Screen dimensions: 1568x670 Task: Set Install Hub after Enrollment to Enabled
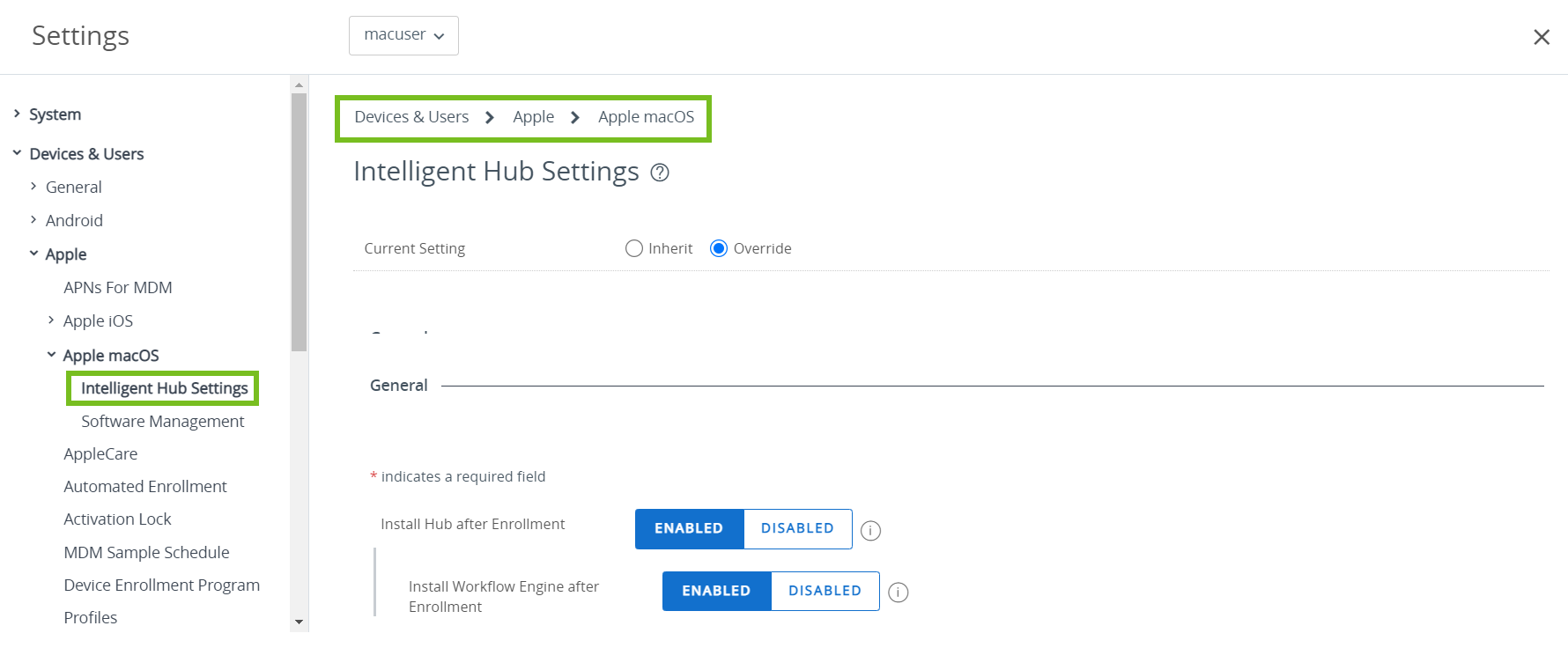pyautogui.click(x=689, y=528)
